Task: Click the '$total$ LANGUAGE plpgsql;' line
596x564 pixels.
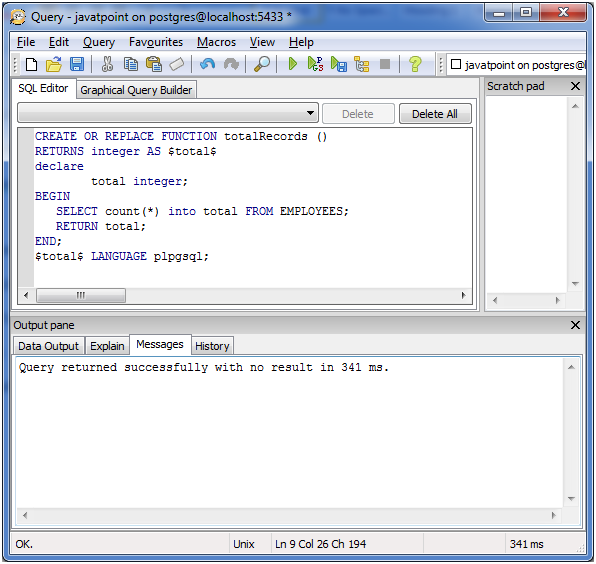Action: pyautogui.click(x=122, y=257)
